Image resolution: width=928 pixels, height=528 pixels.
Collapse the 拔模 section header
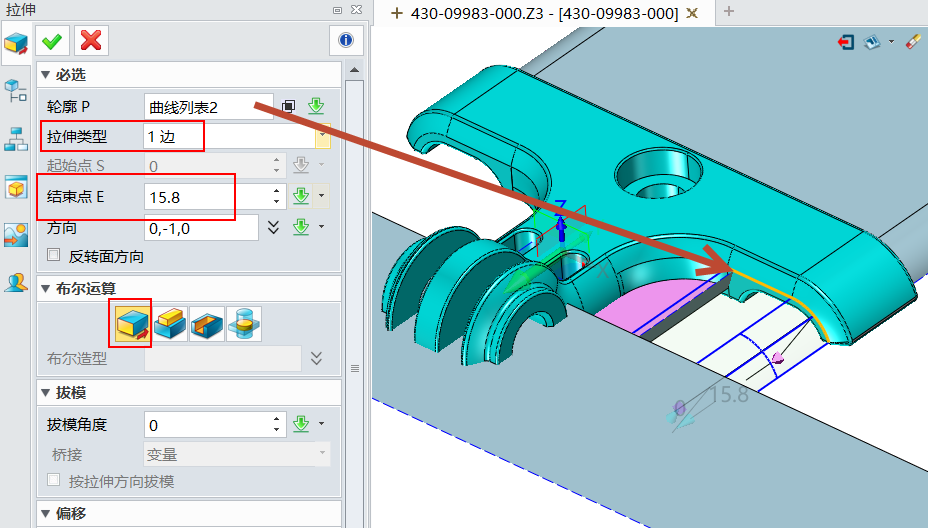(x=45, y=393)
